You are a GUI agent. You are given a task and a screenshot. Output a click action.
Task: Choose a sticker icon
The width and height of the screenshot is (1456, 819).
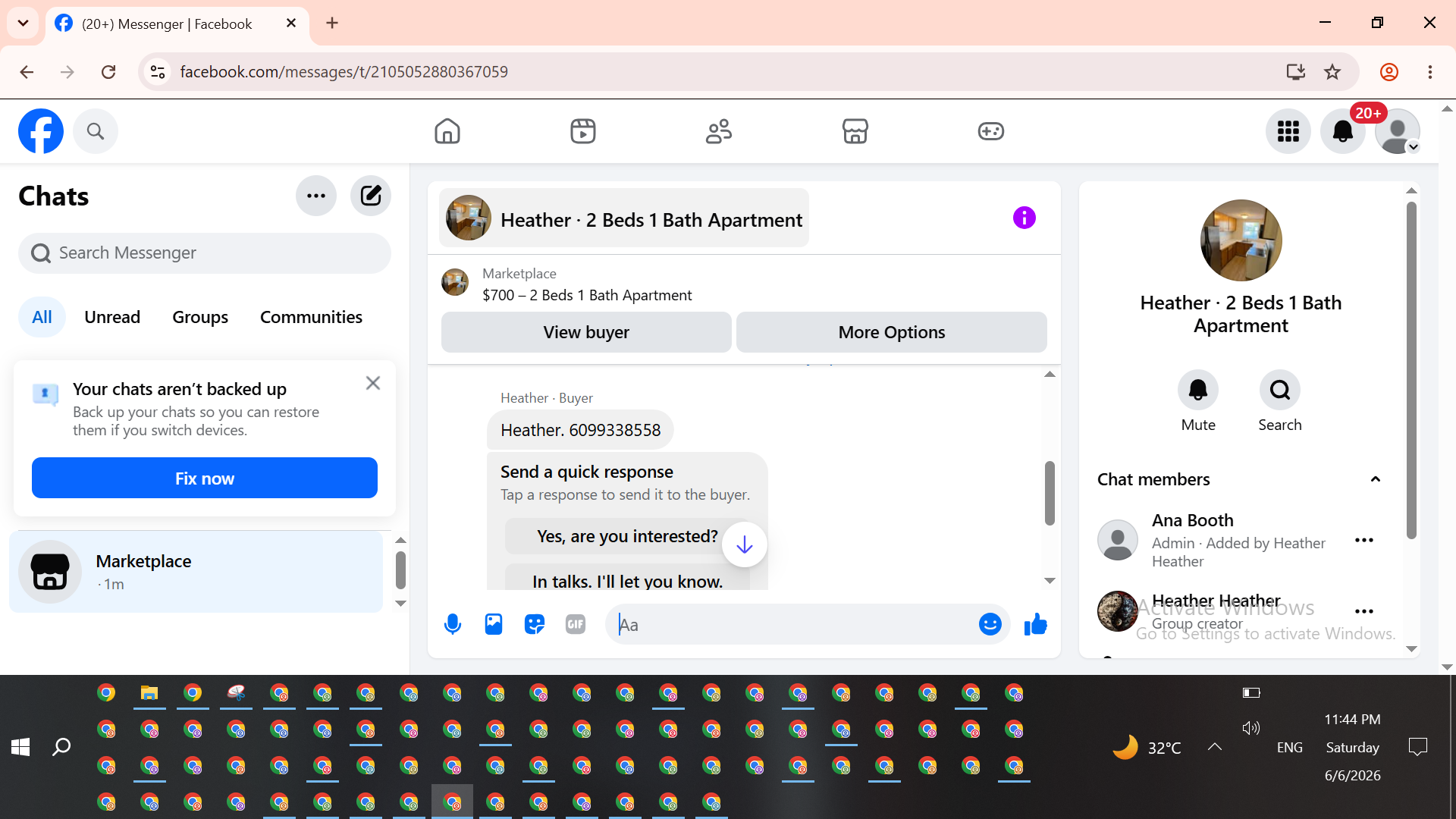pyautogui.click(x=535, y=624)
